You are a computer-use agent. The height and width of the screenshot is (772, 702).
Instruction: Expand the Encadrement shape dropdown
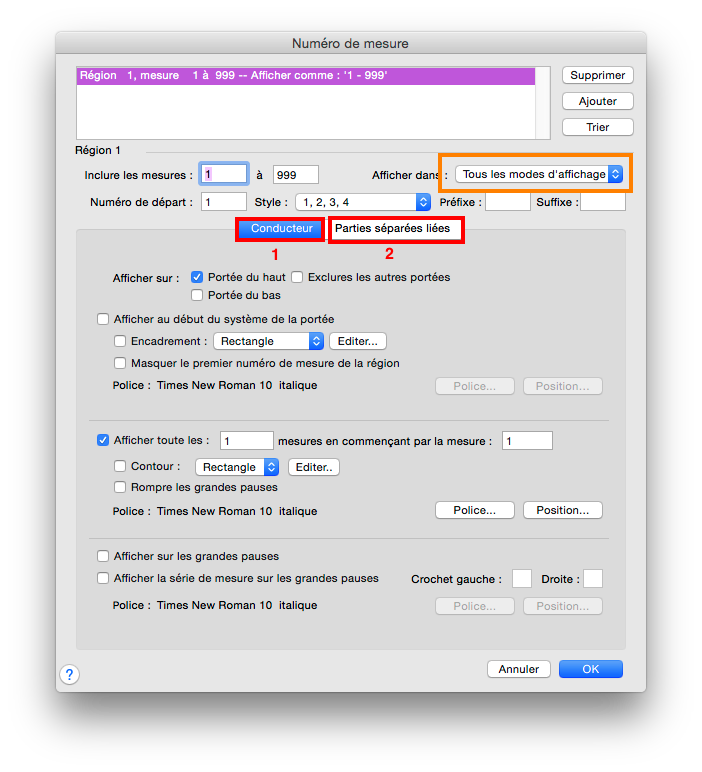coord(268,341)
